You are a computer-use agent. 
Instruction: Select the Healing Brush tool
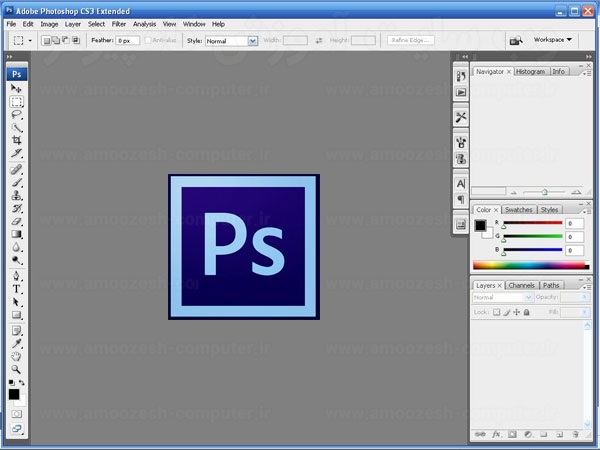[x=16, y=169]
